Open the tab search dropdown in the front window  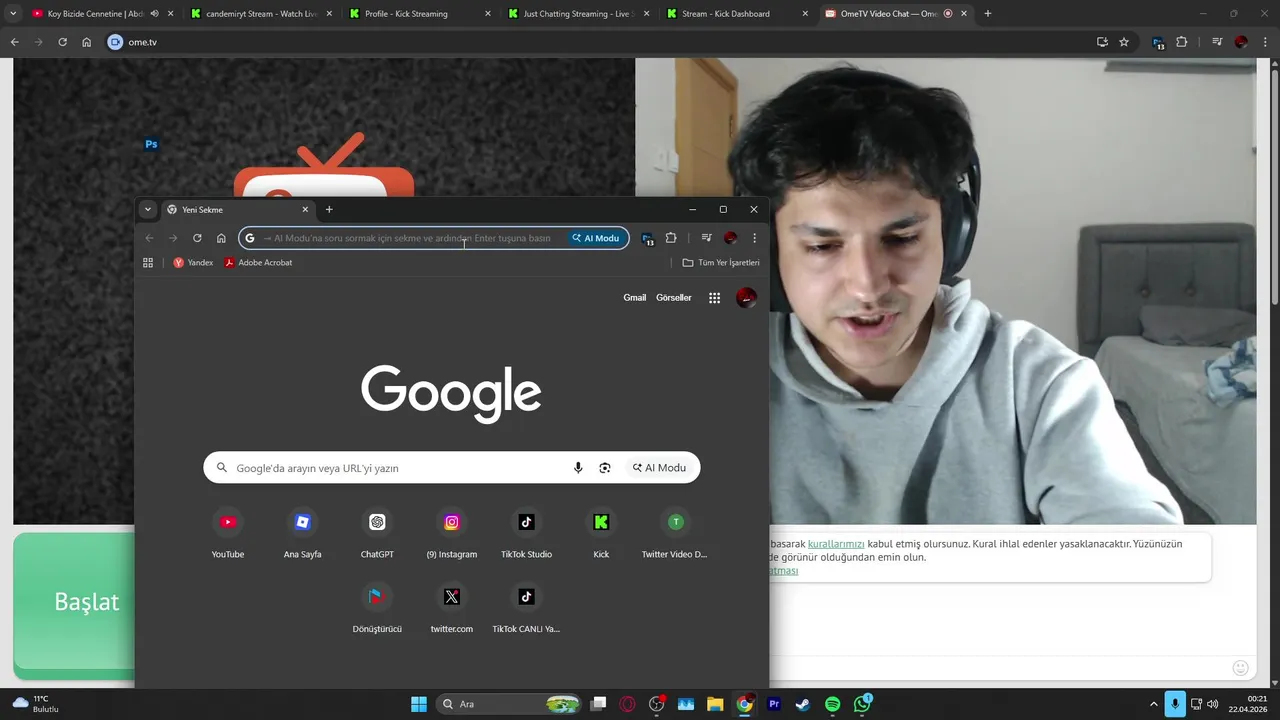[147, 210]
